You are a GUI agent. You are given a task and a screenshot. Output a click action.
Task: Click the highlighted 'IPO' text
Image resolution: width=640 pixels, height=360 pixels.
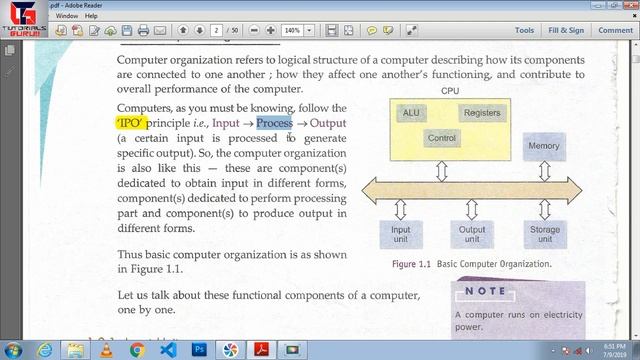pyautogui.click(x=131, y=123)
